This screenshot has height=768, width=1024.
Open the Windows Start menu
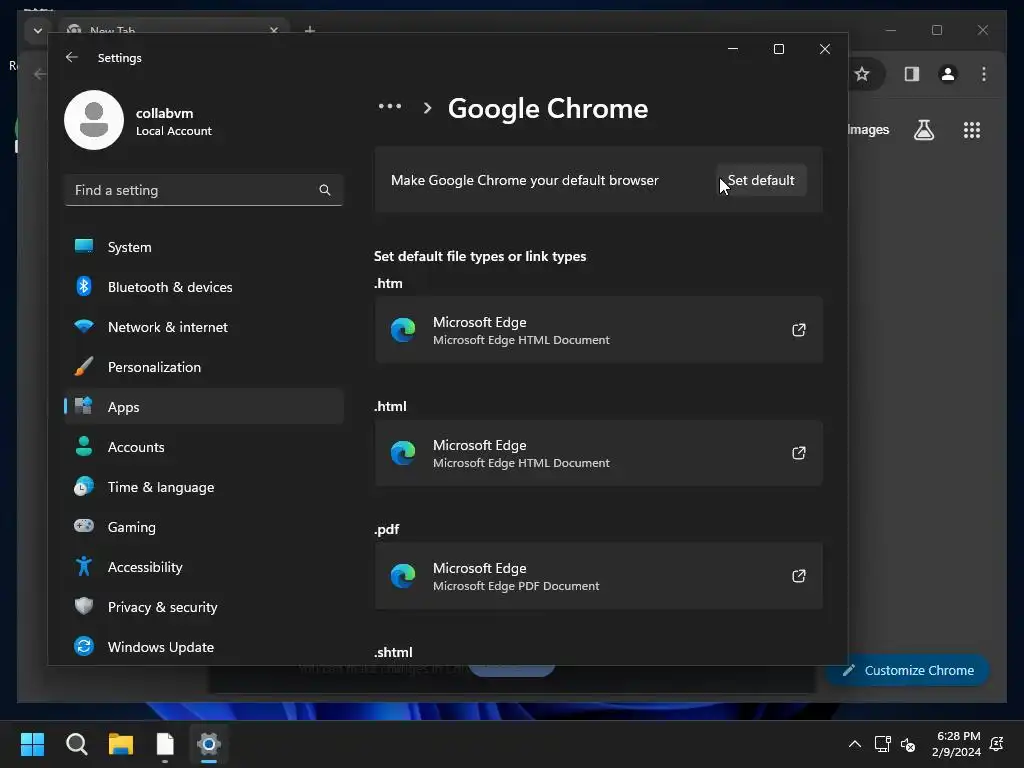click(32, 744)
